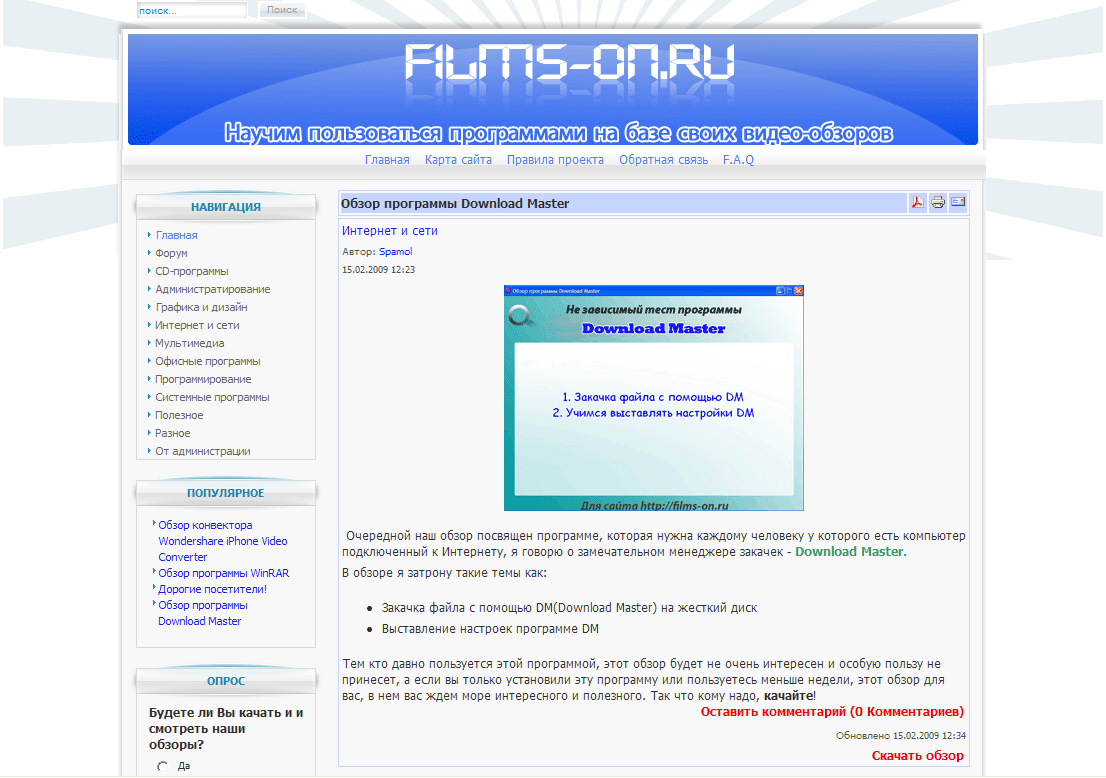The image size is (1106, 778).
Task: Open Полезное category
Action: pos(179,415)
